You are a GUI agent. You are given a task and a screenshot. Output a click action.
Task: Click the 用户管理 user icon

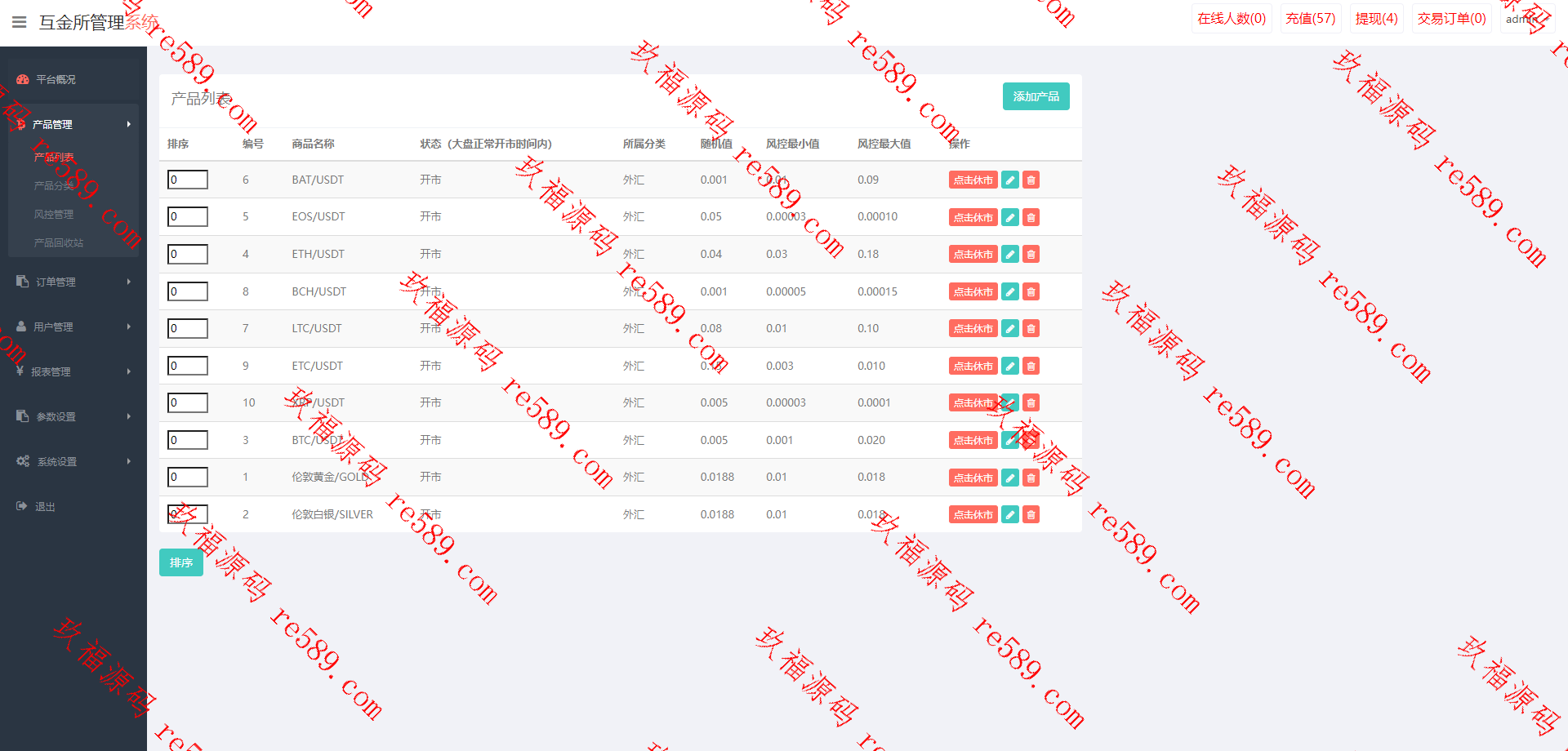pos(21,327)
